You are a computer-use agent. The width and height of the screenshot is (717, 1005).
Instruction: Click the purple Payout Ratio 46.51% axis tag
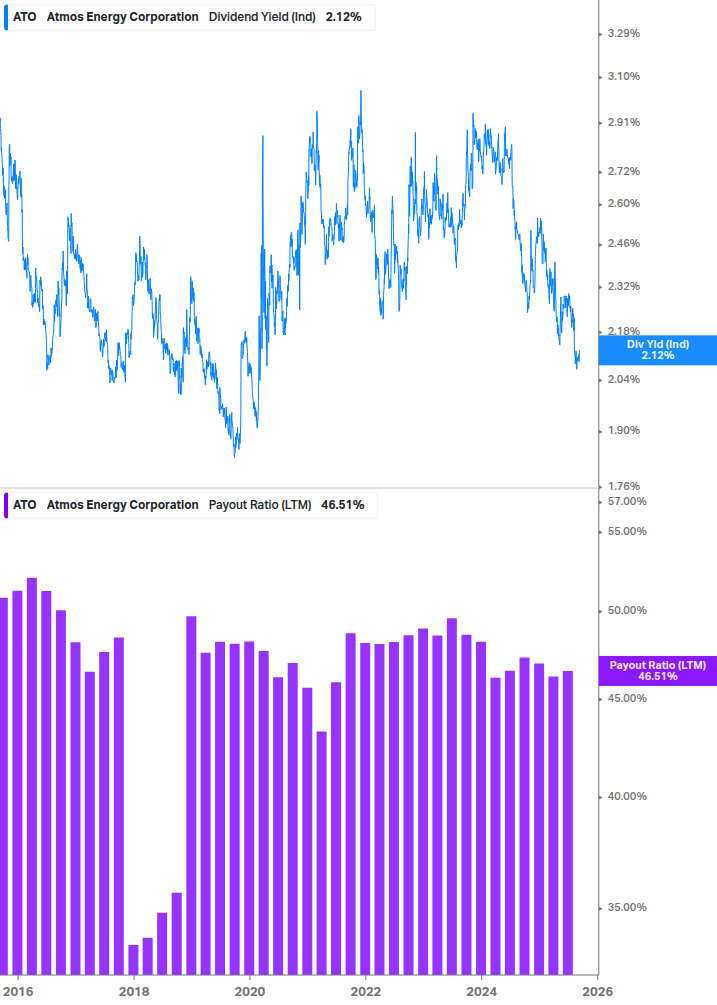657,671
